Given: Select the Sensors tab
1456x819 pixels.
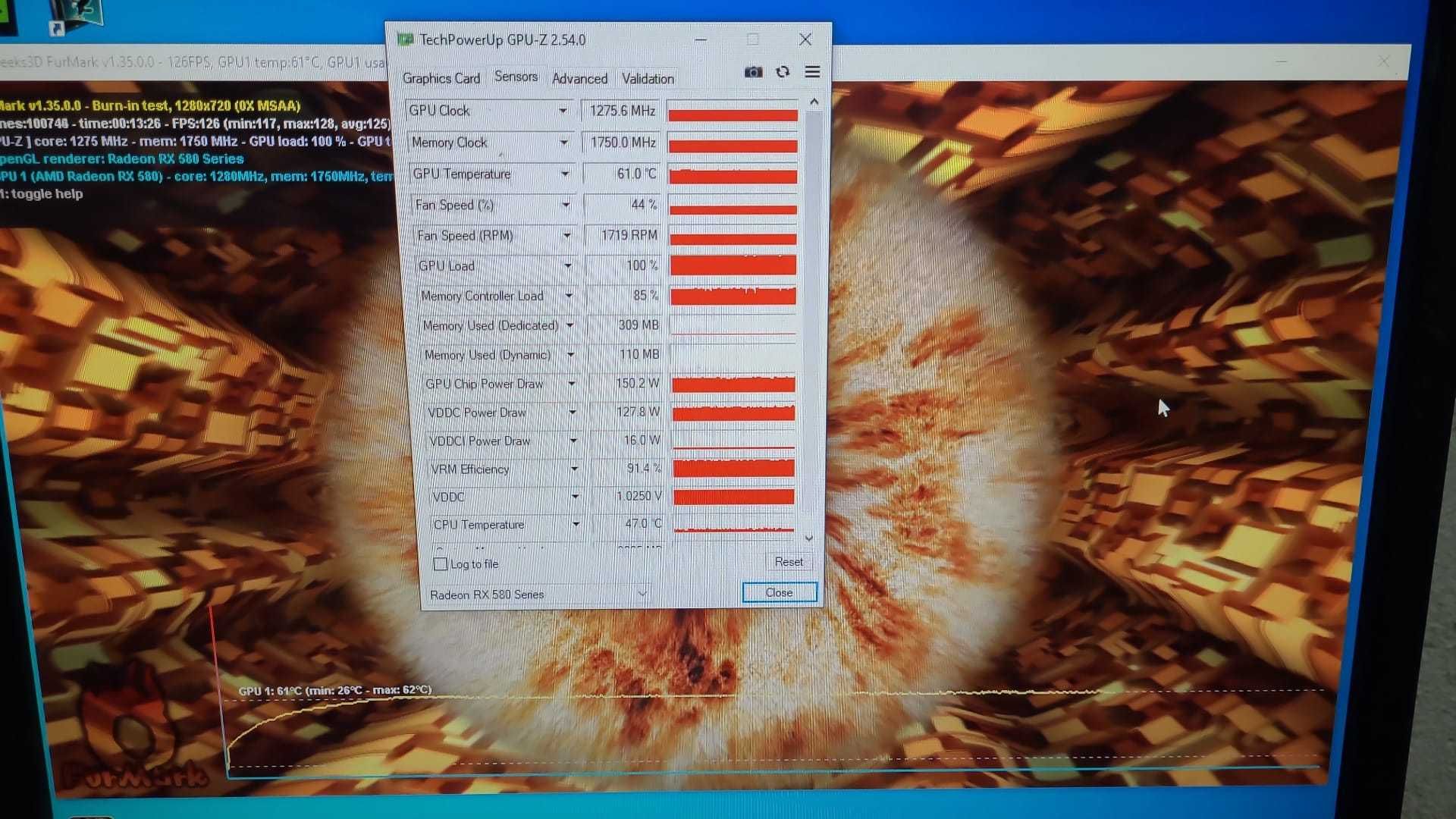Looking at the screenshot, I should point(516,77).
